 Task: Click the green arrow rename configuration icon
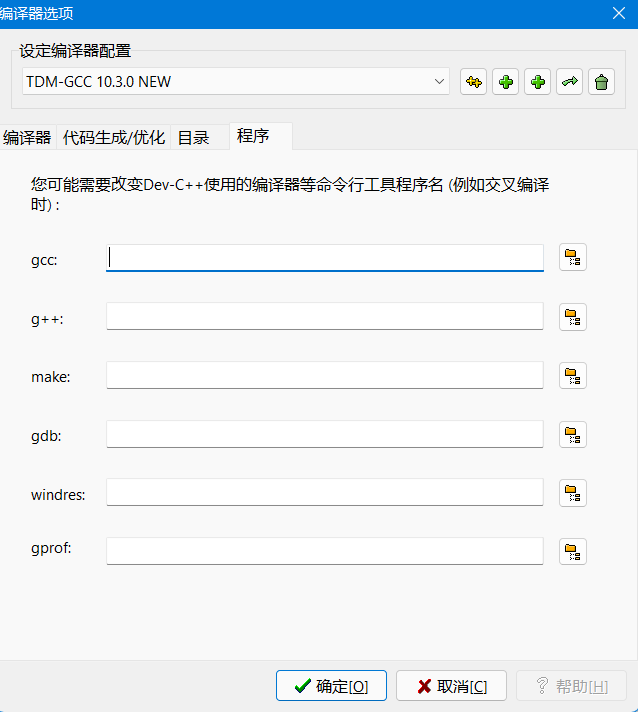point(569,82)
